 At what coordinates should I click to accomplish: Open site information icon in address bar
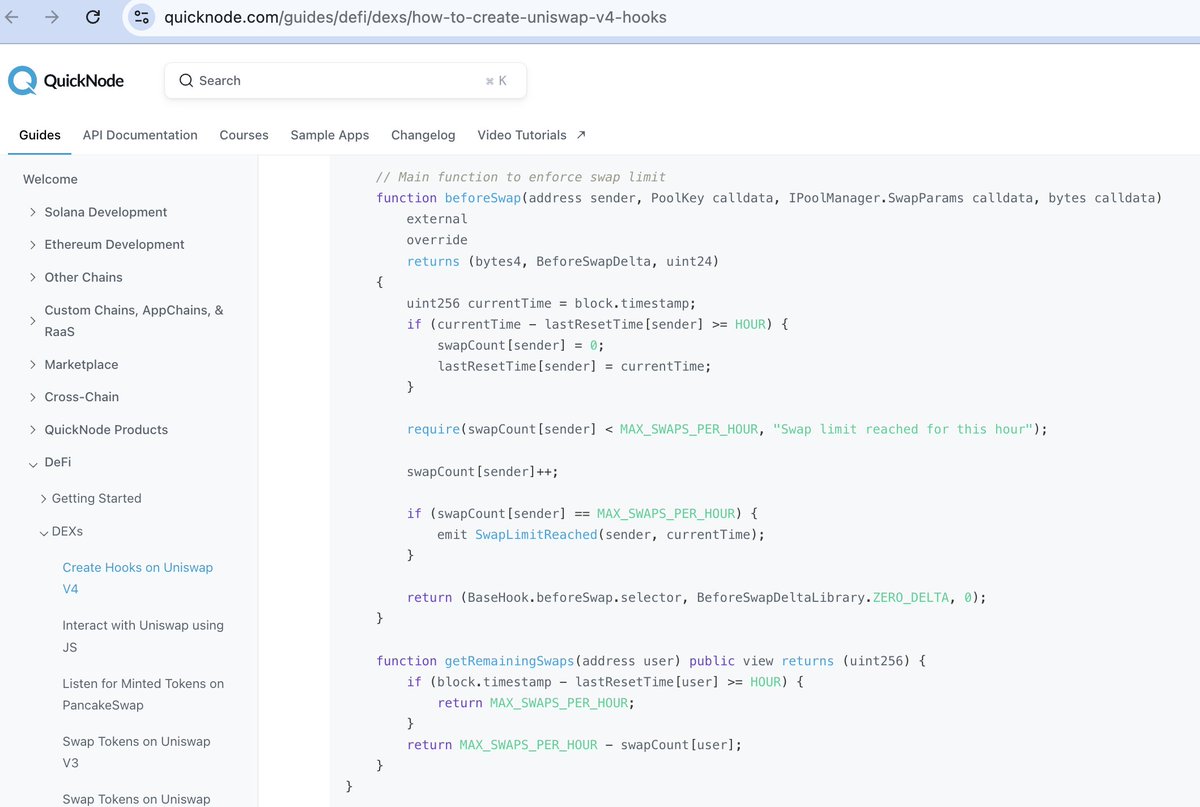(141, 17)
